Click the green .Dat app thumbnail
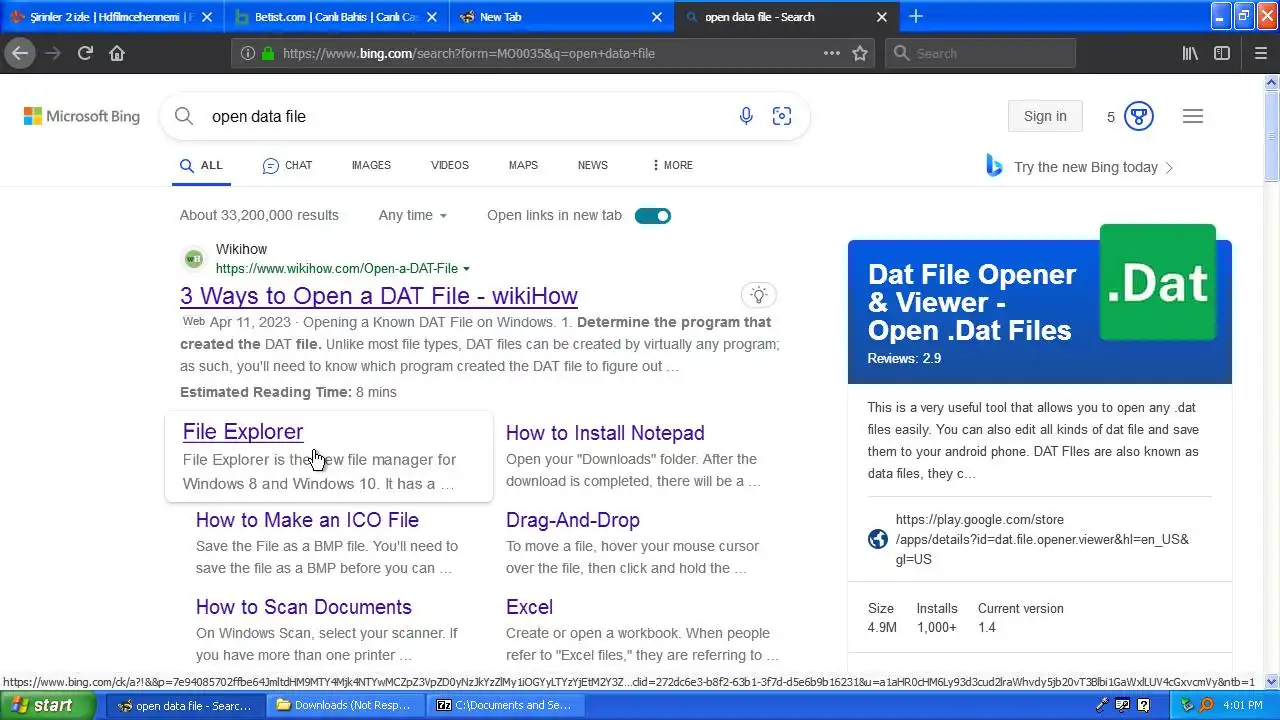This screenshot has width=1280, height=720. point(1158,282)
